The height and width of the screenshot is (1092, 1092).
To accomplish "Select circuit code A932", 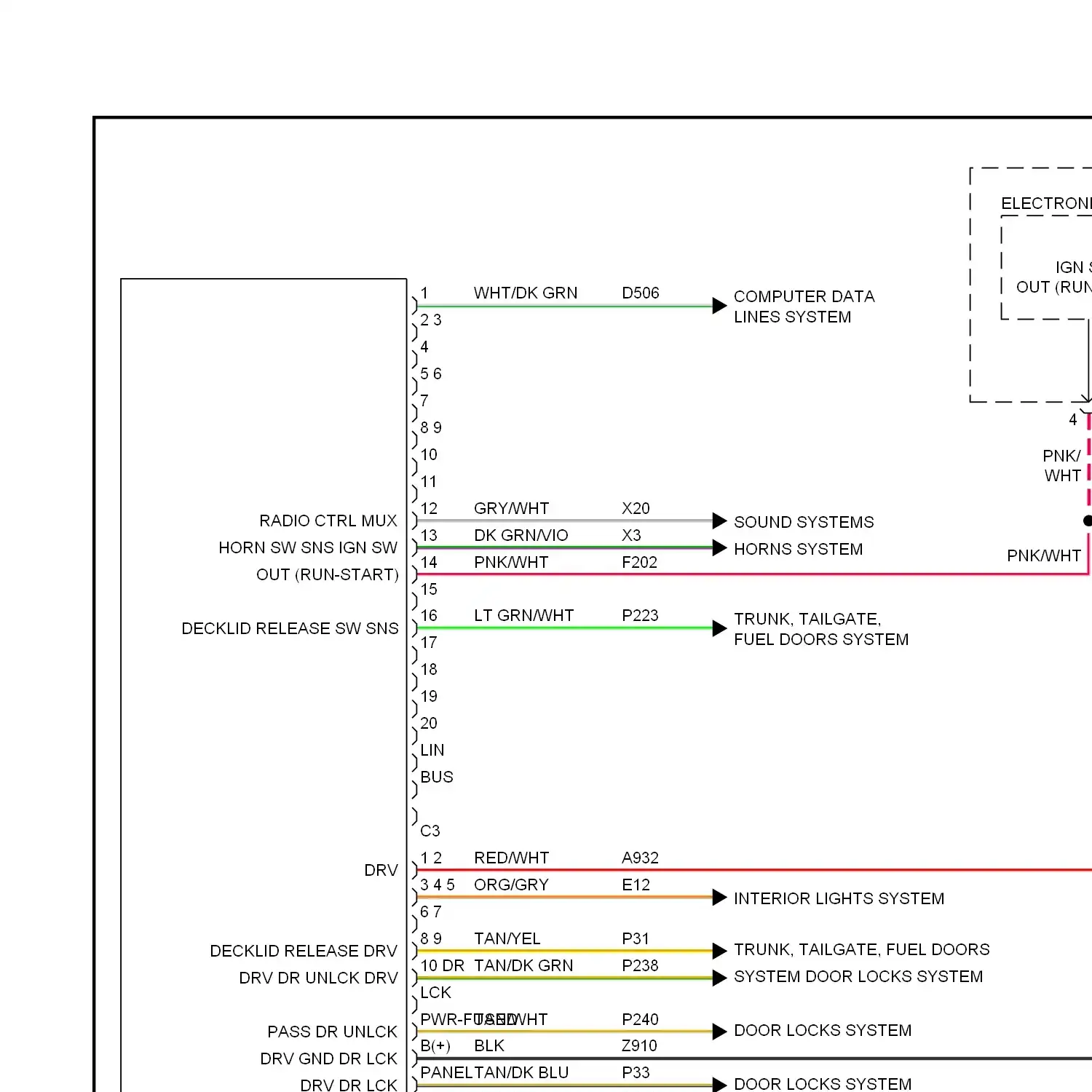I will click(x=640, y=858).
